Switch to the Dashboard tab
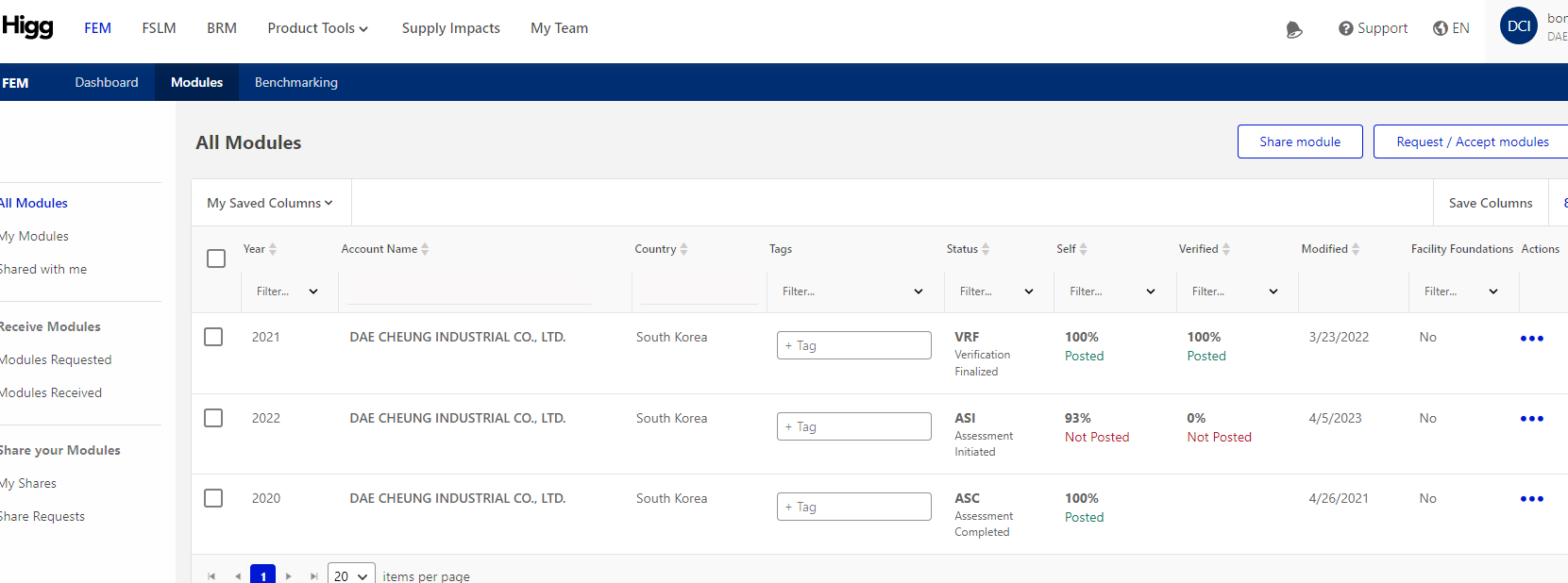The image size is (1568, 583). coord(107,82)
